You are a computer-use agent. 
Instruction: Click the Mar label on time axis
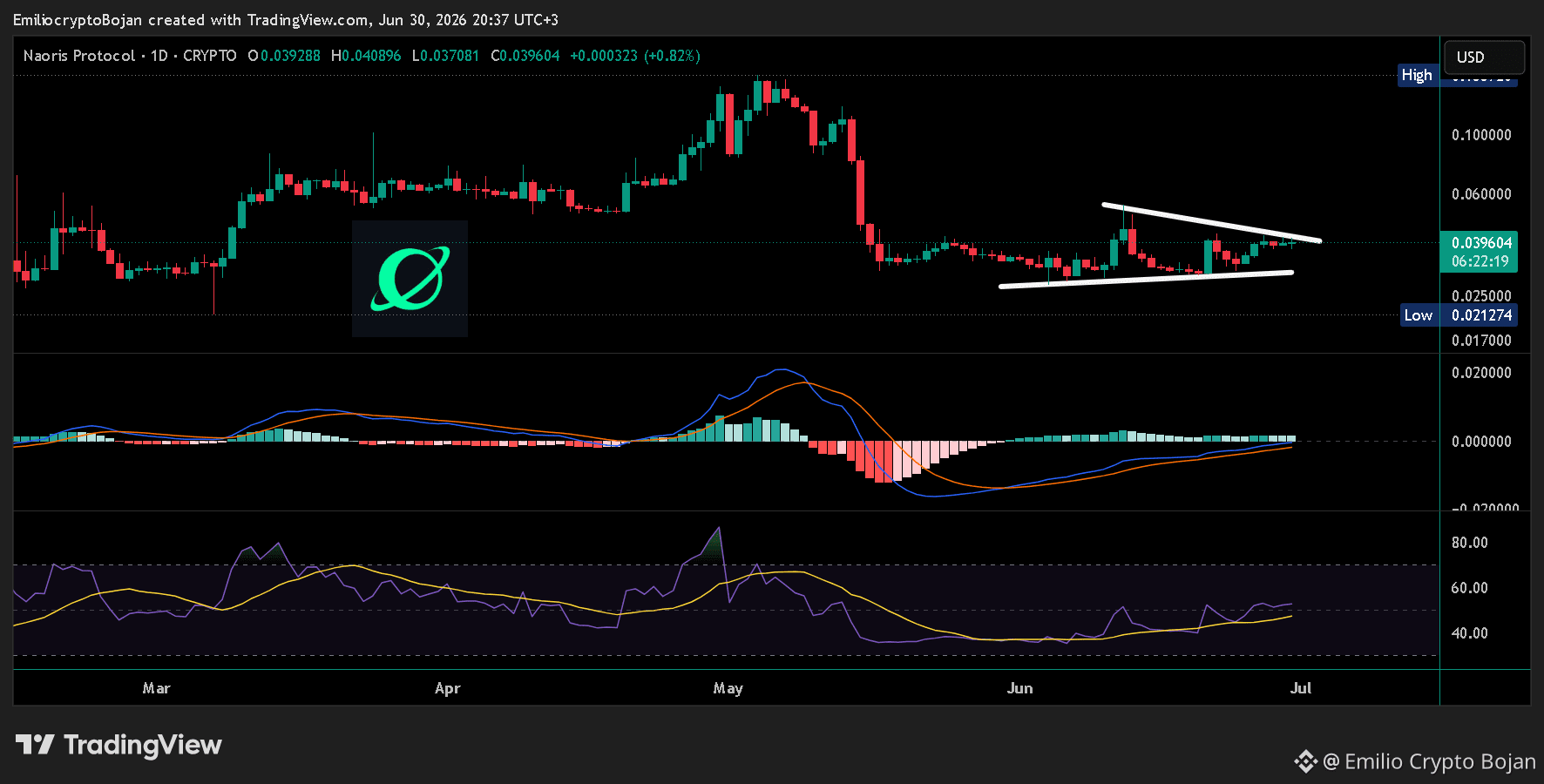[157, 688]
